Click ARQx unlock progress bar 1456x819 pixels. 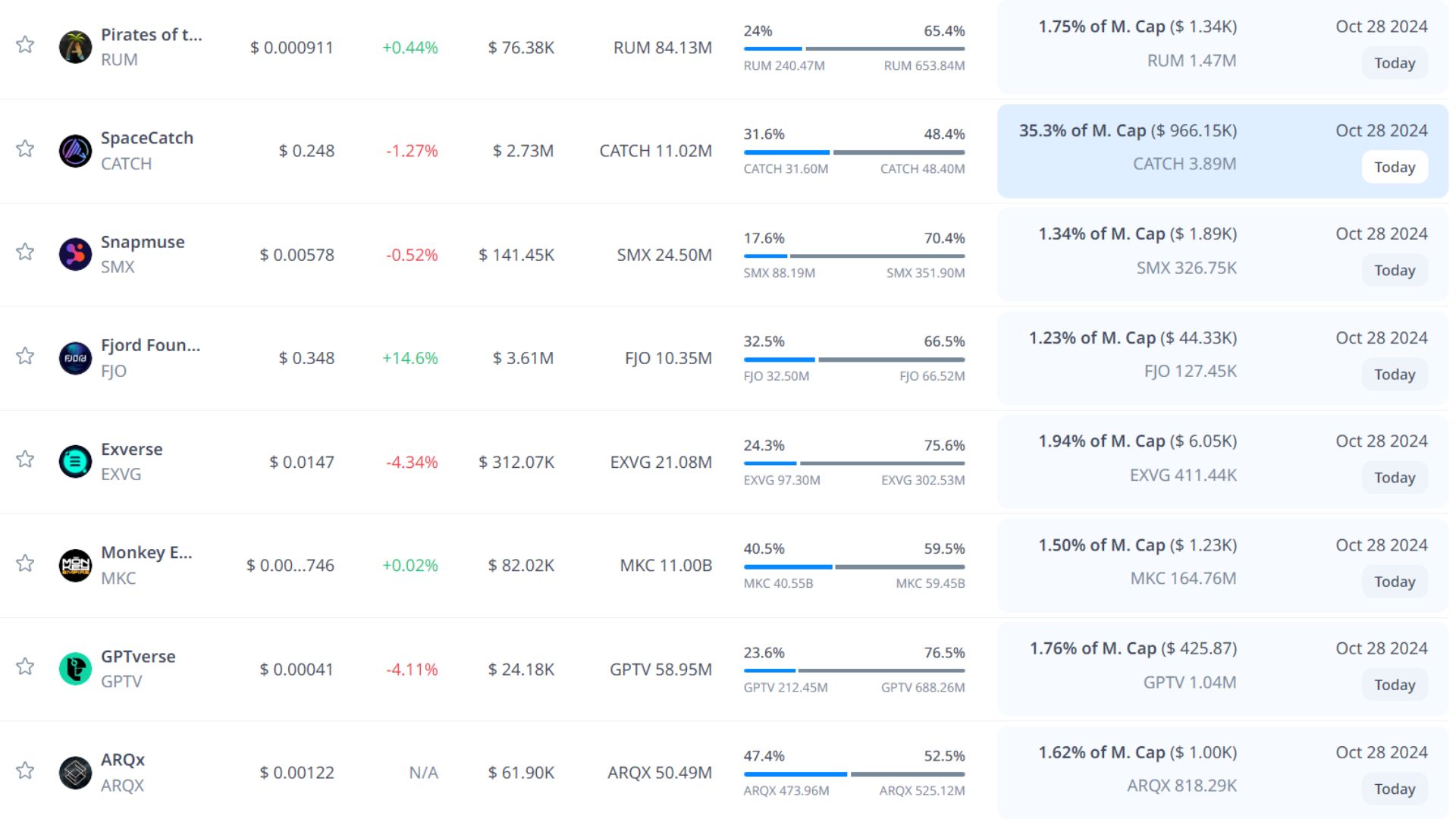click(x=854, y=774)
